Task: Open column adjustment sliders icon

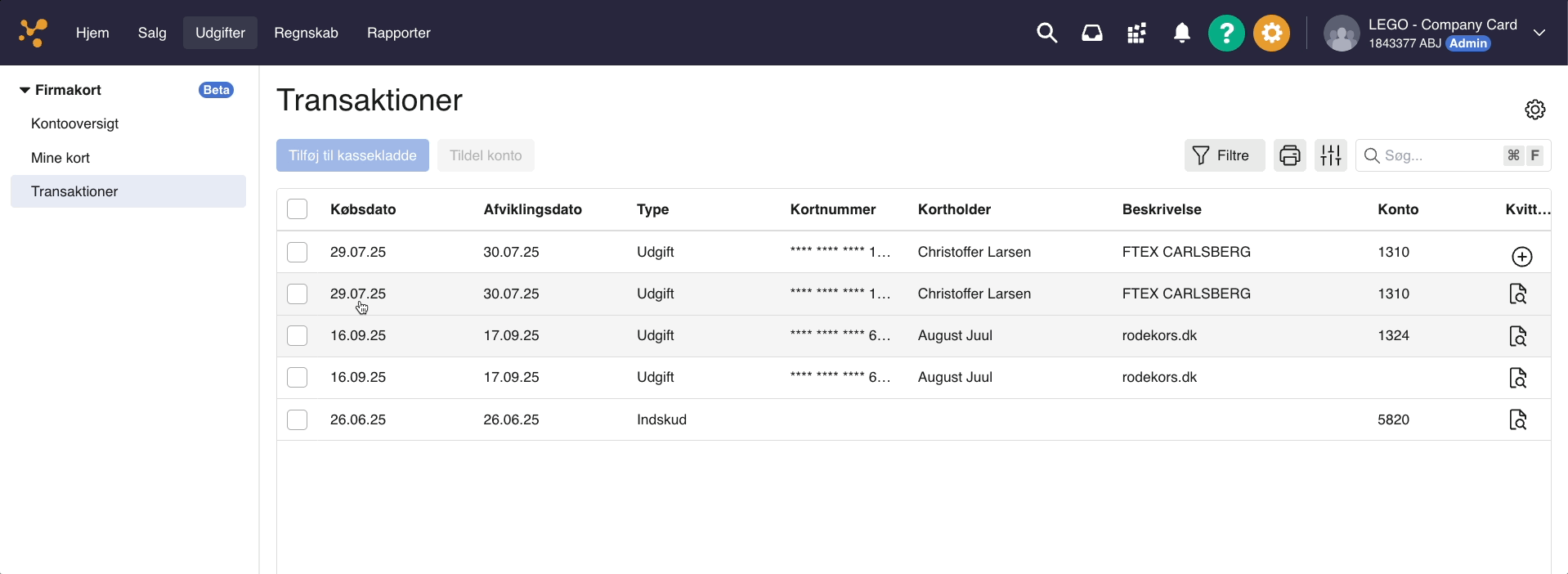Action: tap(1330, 155)
